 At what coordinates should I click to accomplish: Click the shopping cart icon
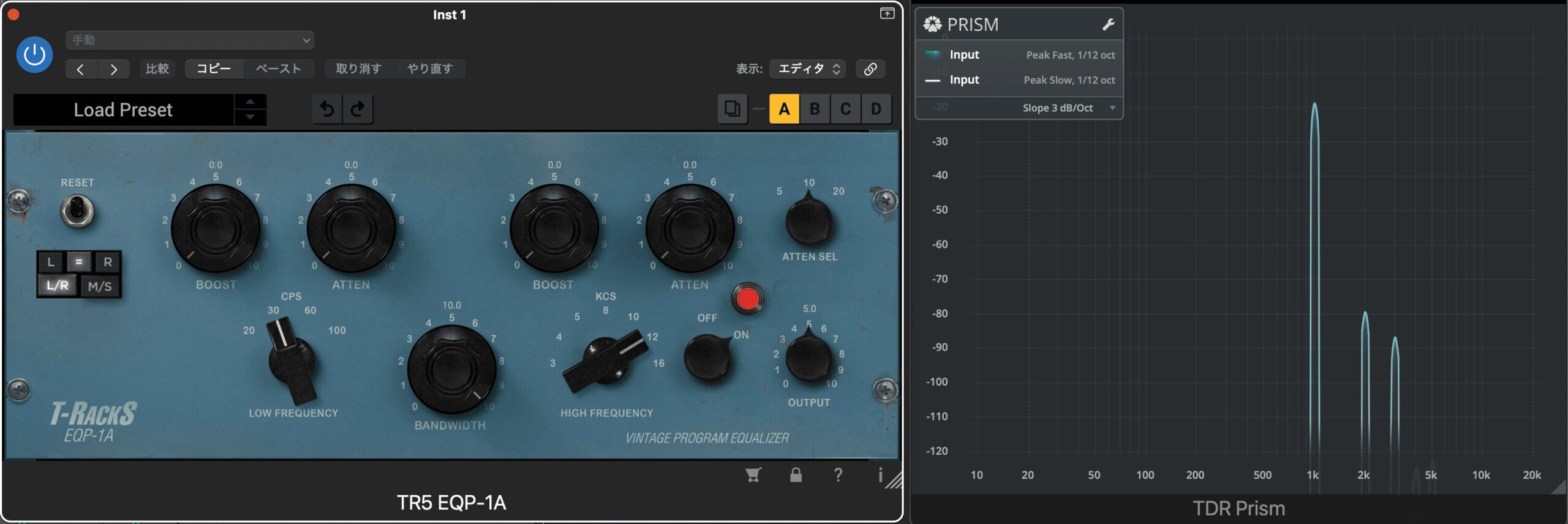click(753, 475)
